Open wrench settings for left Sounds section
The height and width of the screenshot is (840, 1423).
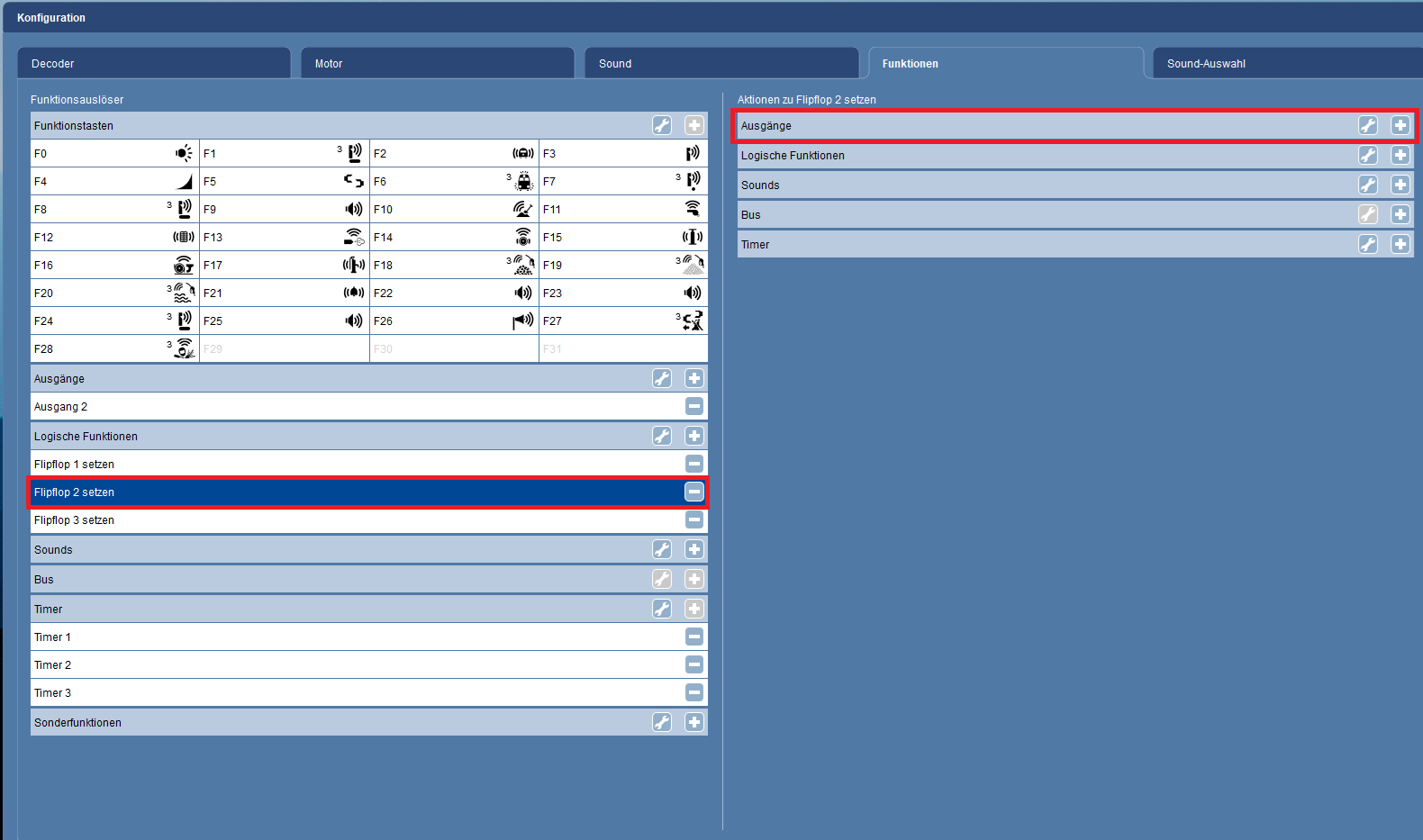[662, 549]
